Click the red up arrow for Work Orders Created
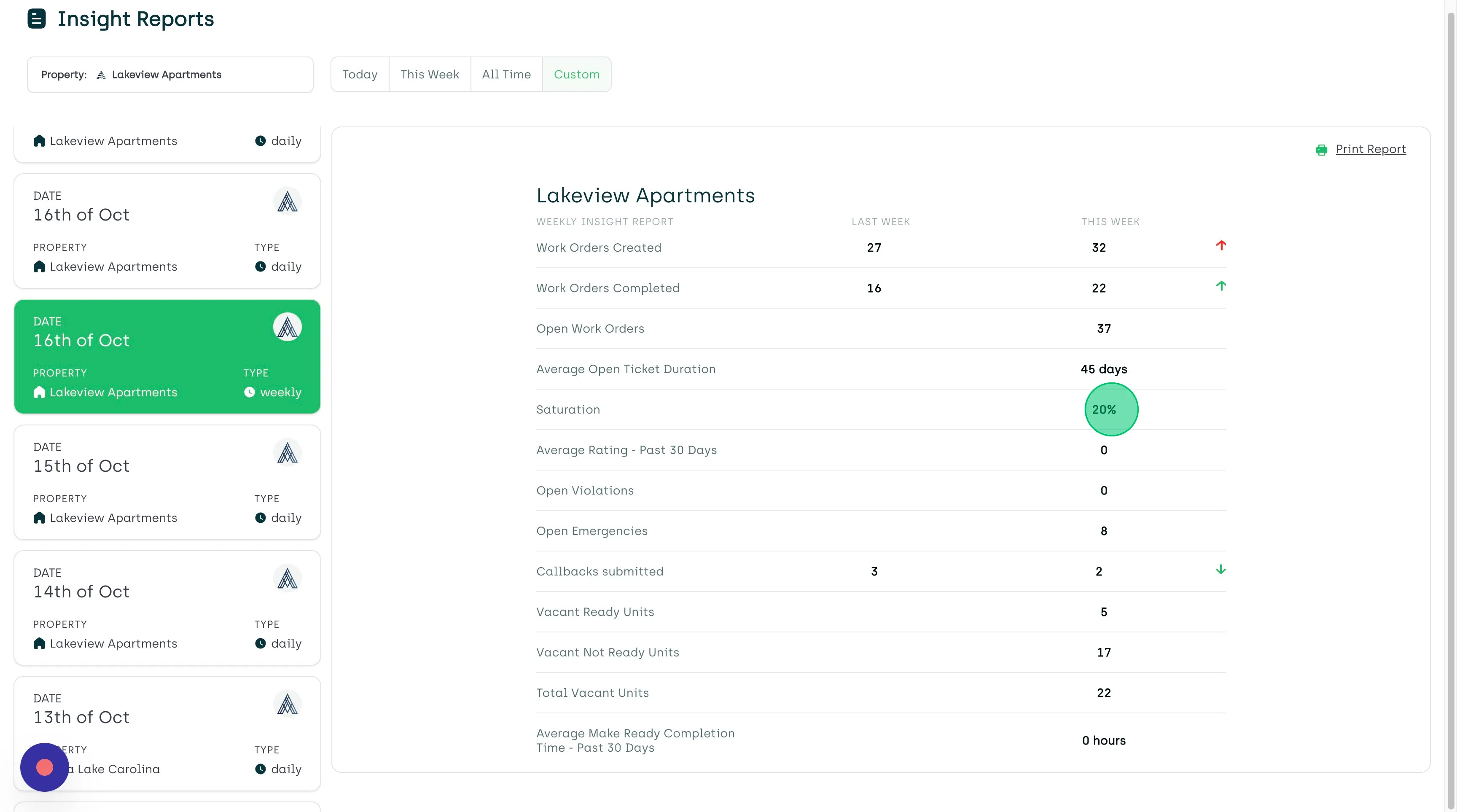Screen dimensions: 1457x812 coord(1220,245)
